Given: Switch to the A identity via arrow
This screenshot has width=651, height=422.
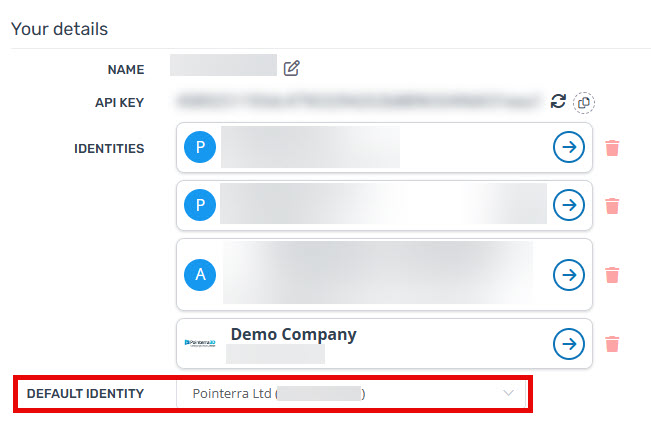Looking at the screenshot, I should [569, 275].
